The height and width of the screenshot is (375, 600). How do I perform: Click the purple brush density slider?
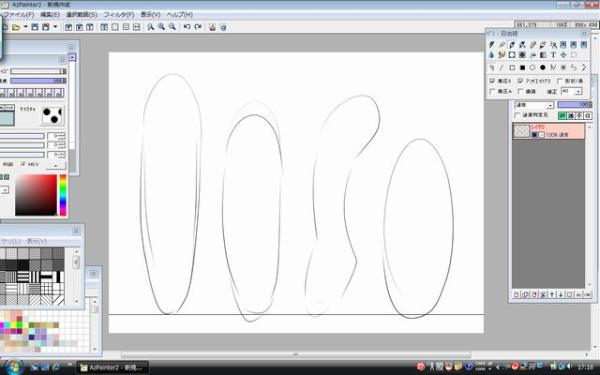click(38, 81)
